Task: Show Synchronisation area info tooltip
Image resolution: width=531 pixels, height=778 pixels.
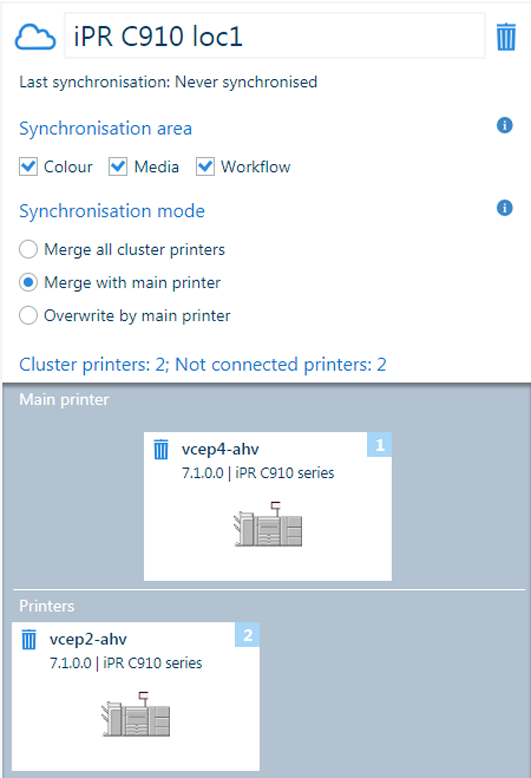Action: pyautogui.click(x=505, y=125)
